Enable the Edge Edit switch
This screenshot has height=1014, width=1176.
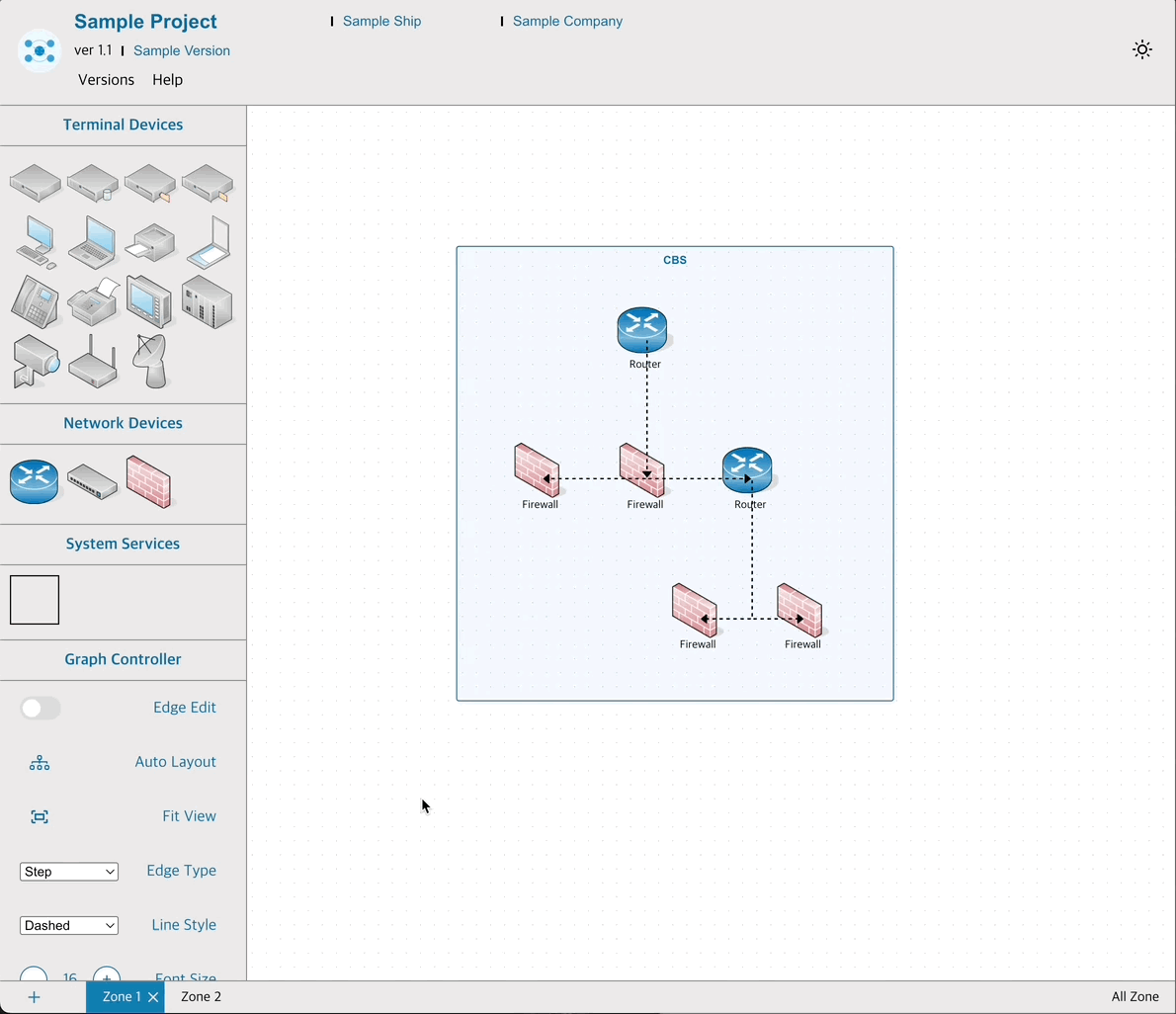(x=41, y=709)
